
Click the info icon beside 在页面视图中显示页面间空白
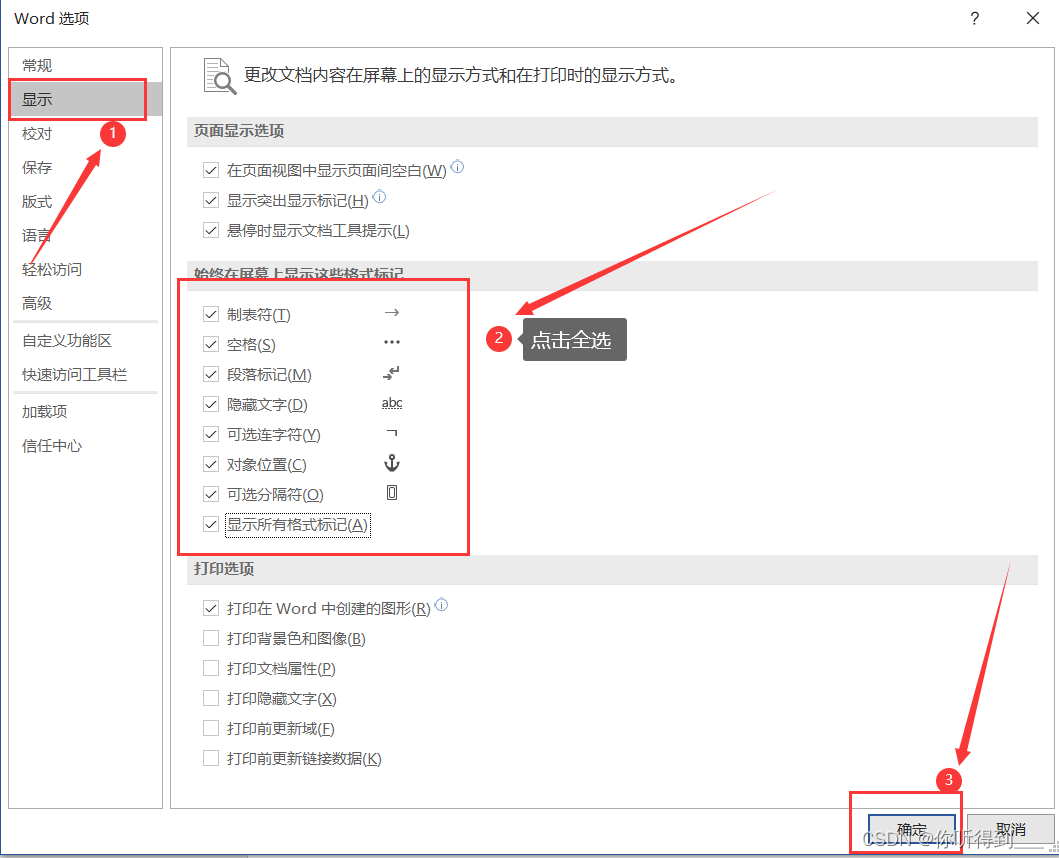click(457, 167)
